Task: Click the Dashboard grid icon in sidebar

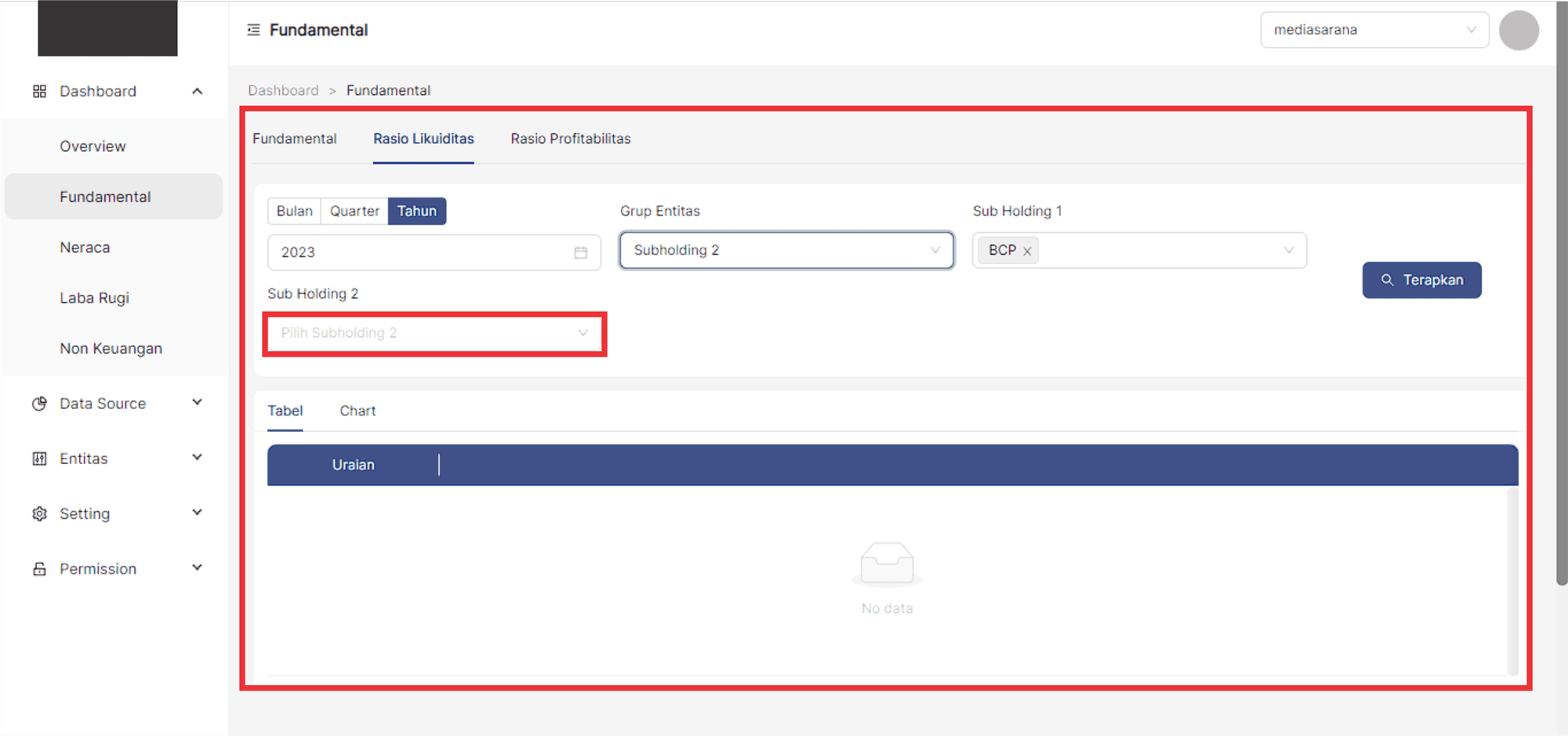Action: coord(39,92)
